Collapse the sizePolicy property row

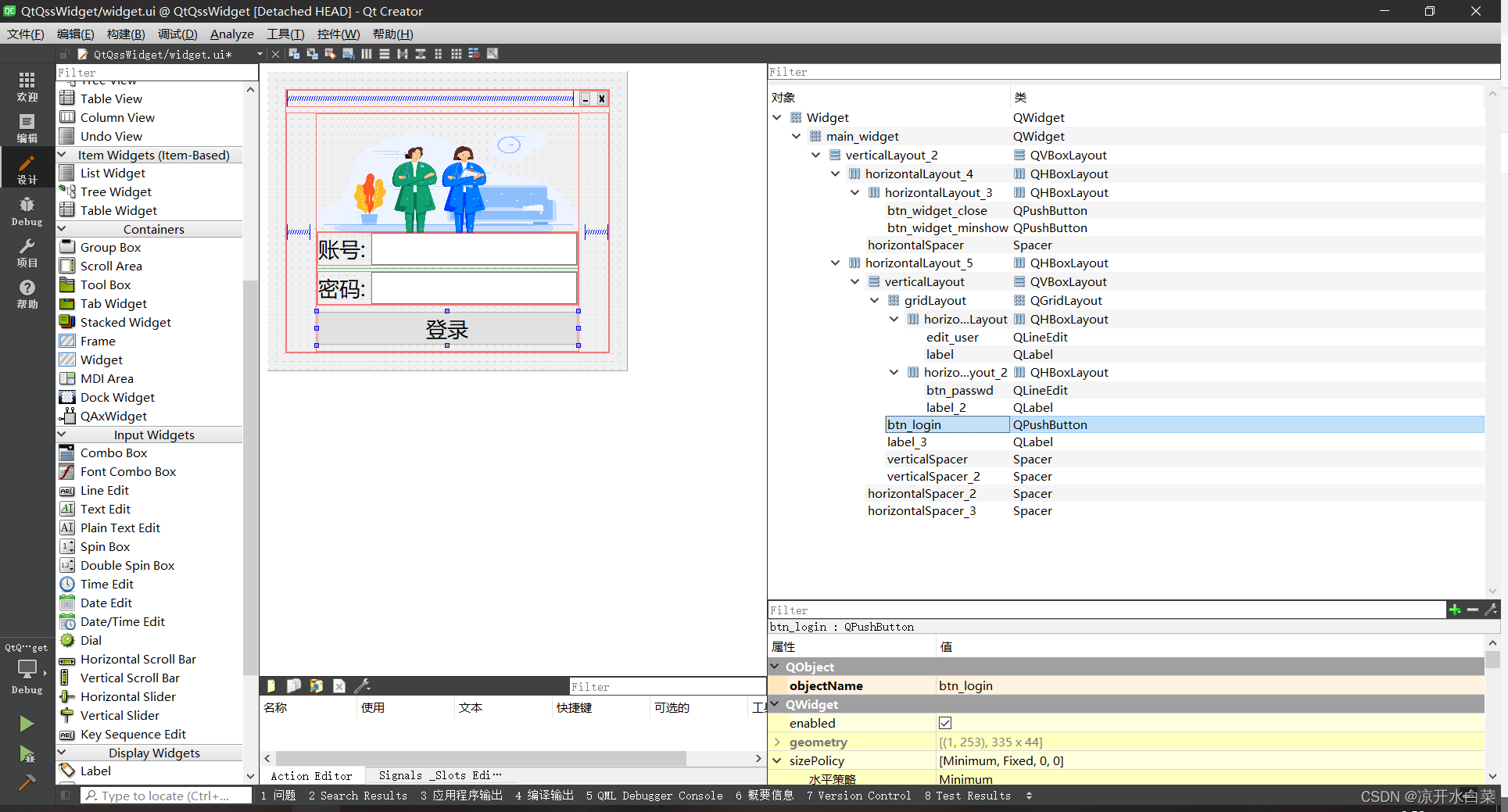point(777,760)
